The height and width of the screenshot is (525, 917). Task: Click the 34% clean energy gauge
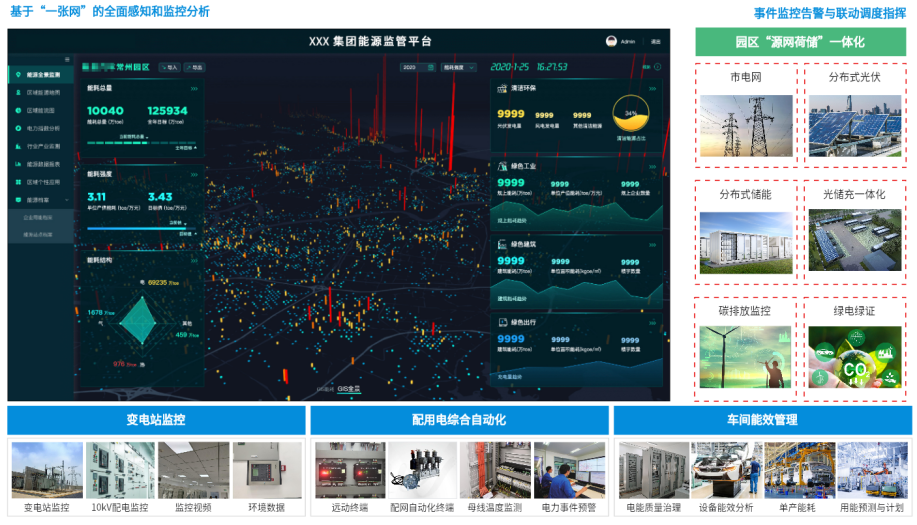click(630, 113)
